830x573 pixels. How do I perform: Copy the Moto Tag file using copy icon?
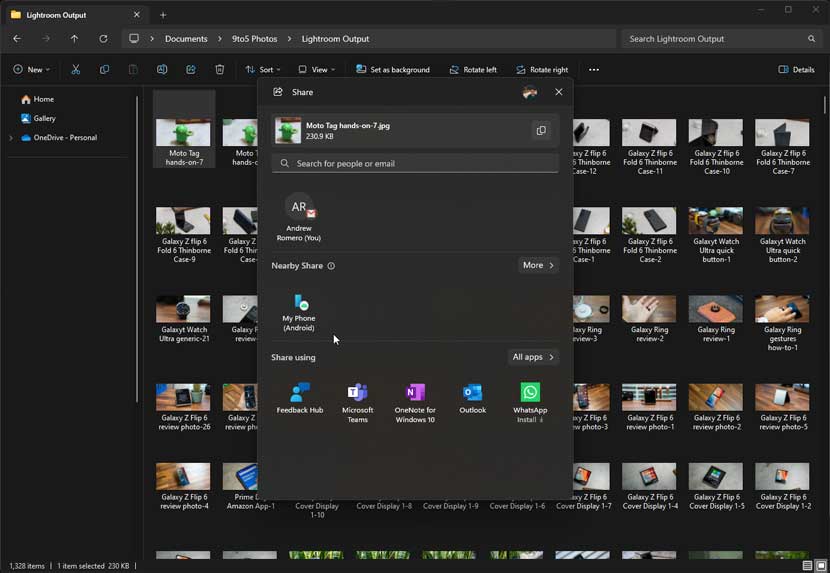click(541, 131)
